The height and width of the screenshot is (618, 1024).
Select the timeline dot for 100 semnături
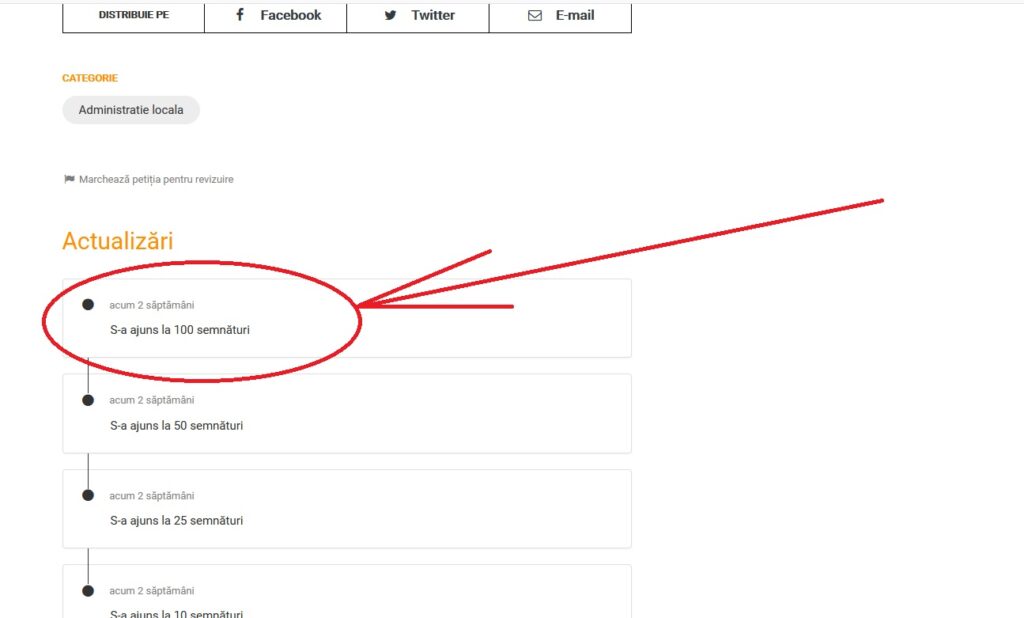coord(88,304)
